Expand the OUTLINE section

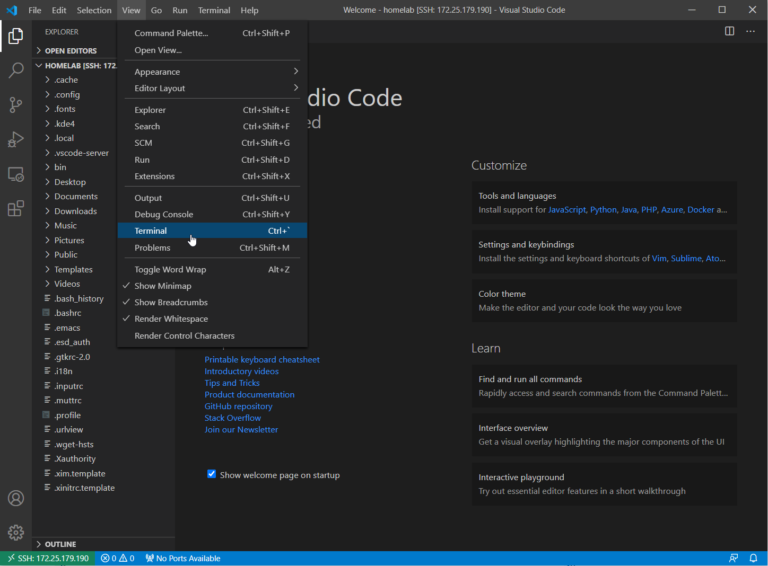pos(60,544)
